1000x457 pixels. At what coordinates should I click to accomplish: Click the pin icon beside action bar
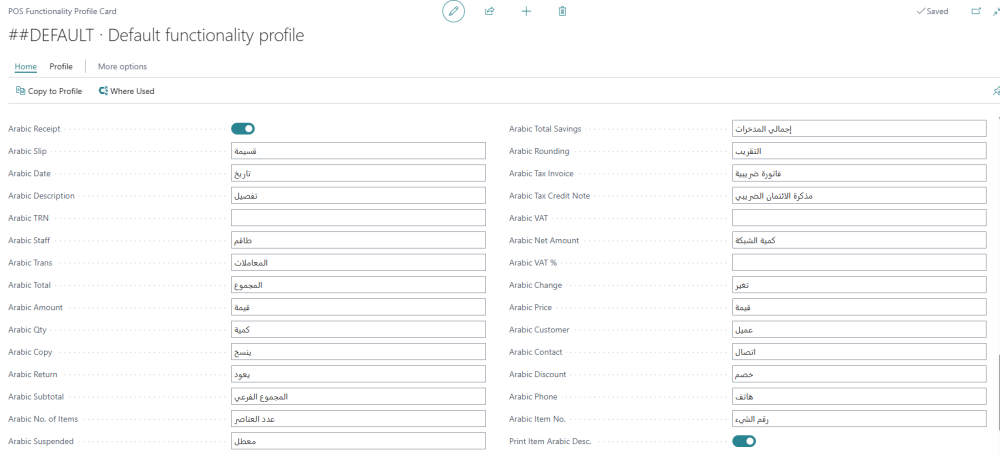click(x=996, y=92)
